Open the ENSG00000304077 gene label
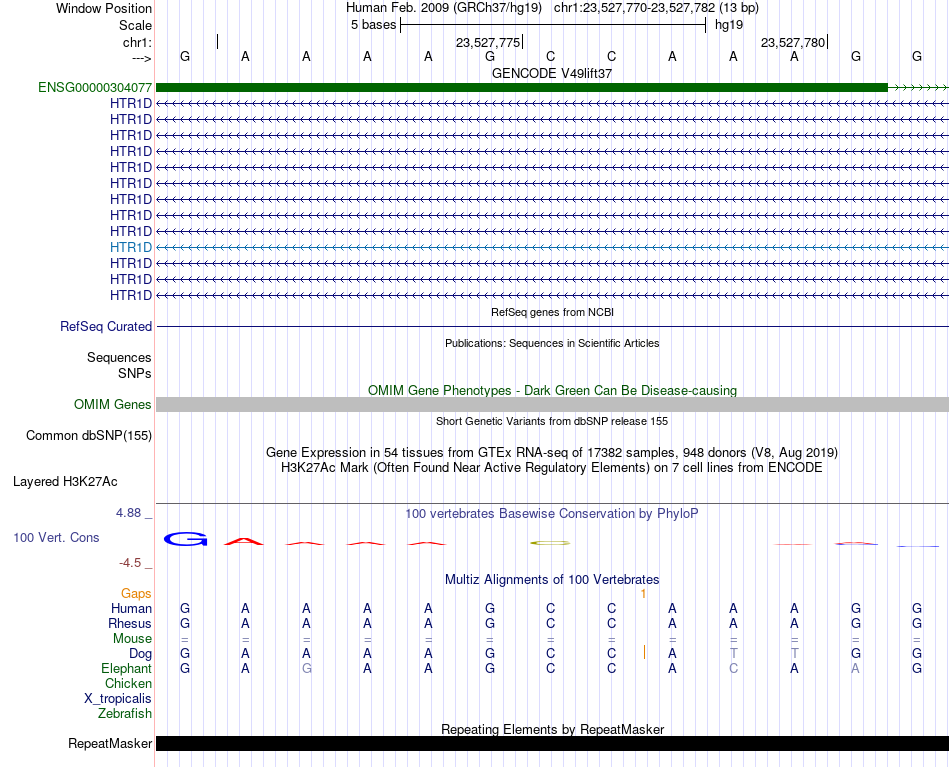Image resolution: width=950 pixels, height=767 pixels. point(95,88)
